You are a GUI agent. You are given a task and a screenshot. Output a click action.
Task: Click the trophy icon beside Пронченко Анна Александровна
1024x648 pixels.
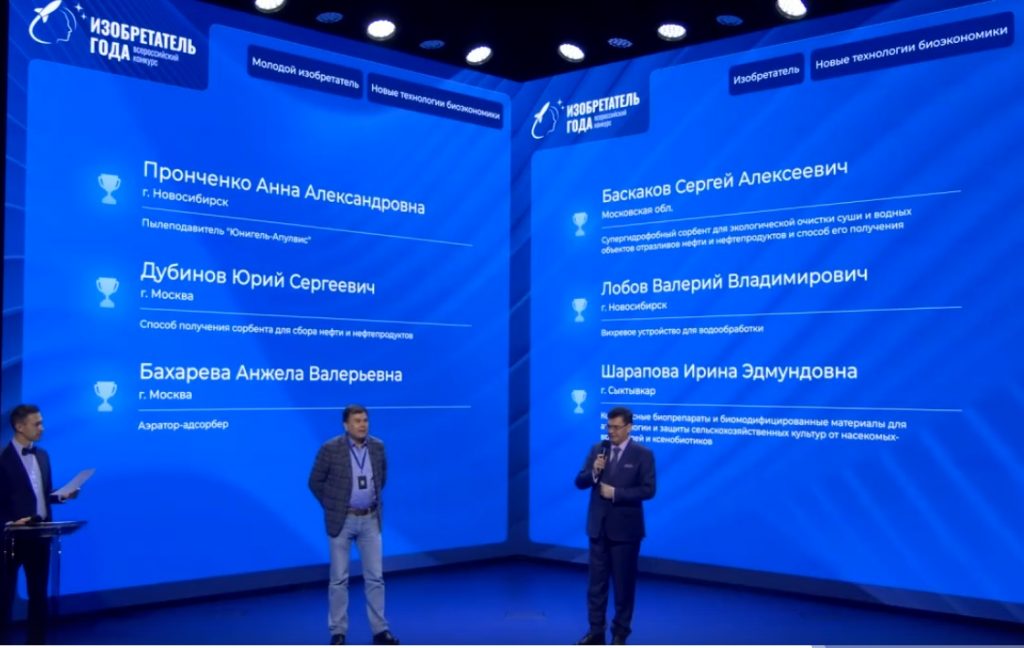pos(109,188)
